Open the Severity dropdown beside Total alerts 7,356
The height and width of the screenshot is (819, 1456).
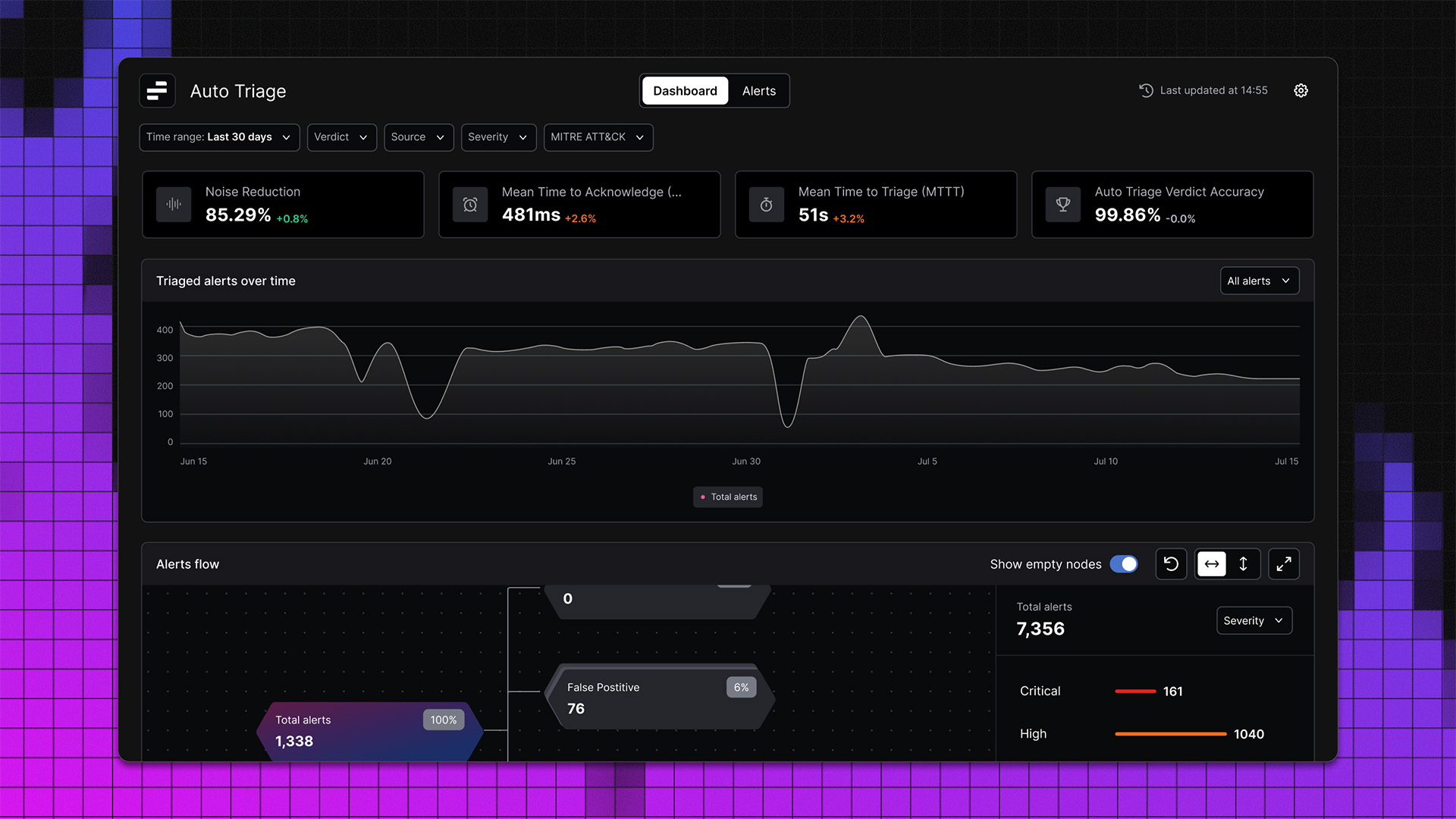pos(1254,620)
